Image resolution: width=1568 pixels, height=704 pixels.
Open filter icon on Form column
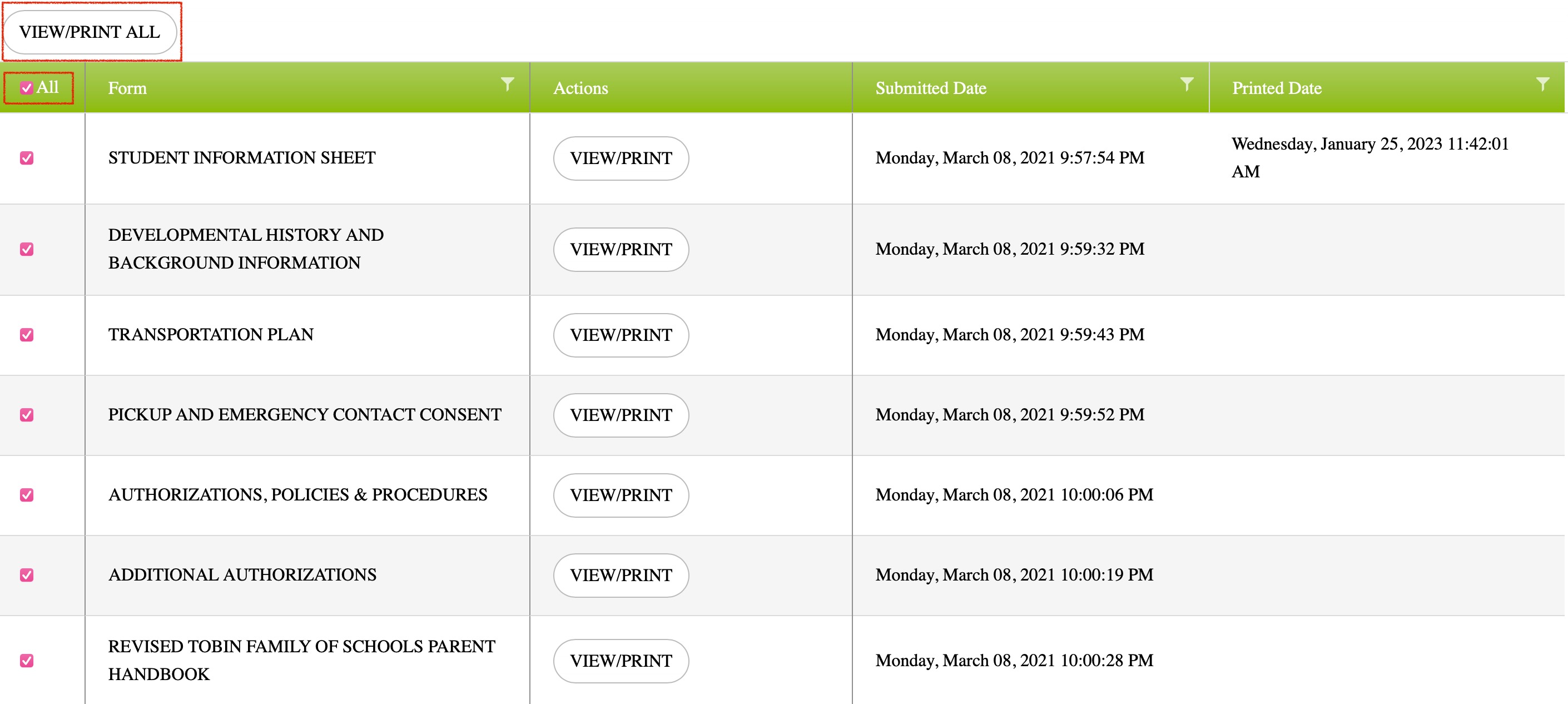[507, 84]
